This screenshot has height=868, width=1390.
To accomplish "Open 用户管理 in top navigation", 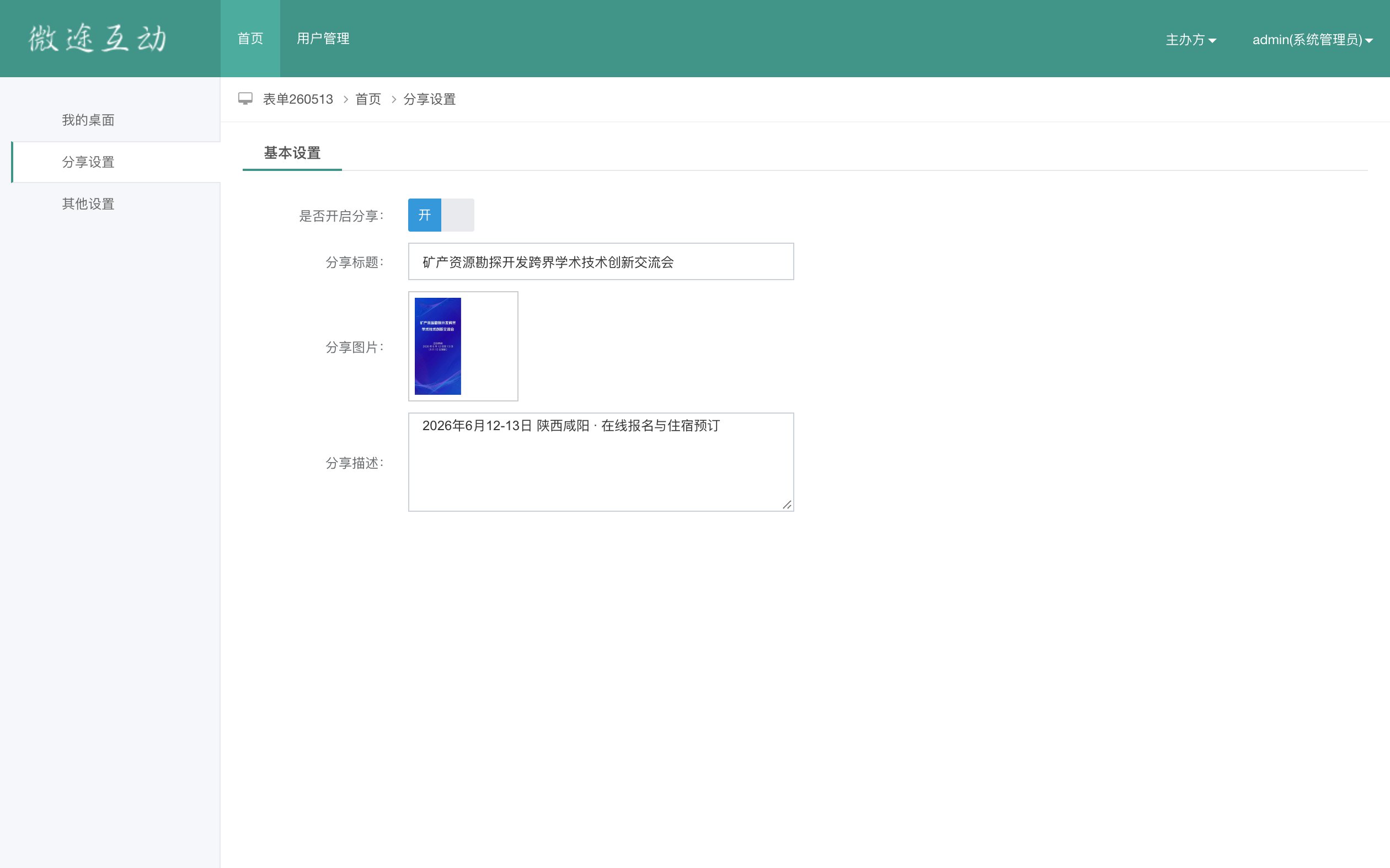I will (x=323, y=39).
